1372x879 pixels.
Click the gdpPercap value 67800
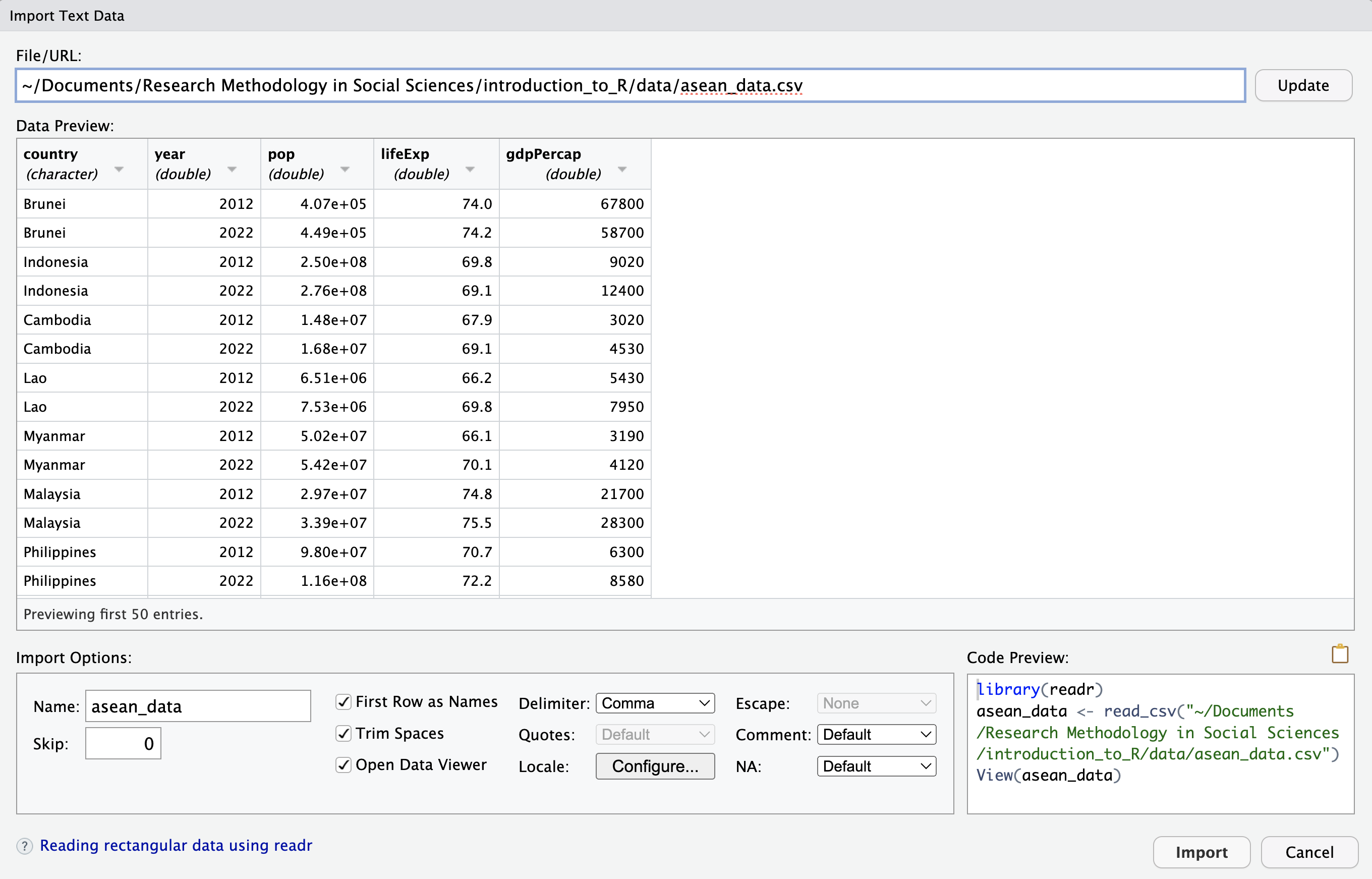622,204
